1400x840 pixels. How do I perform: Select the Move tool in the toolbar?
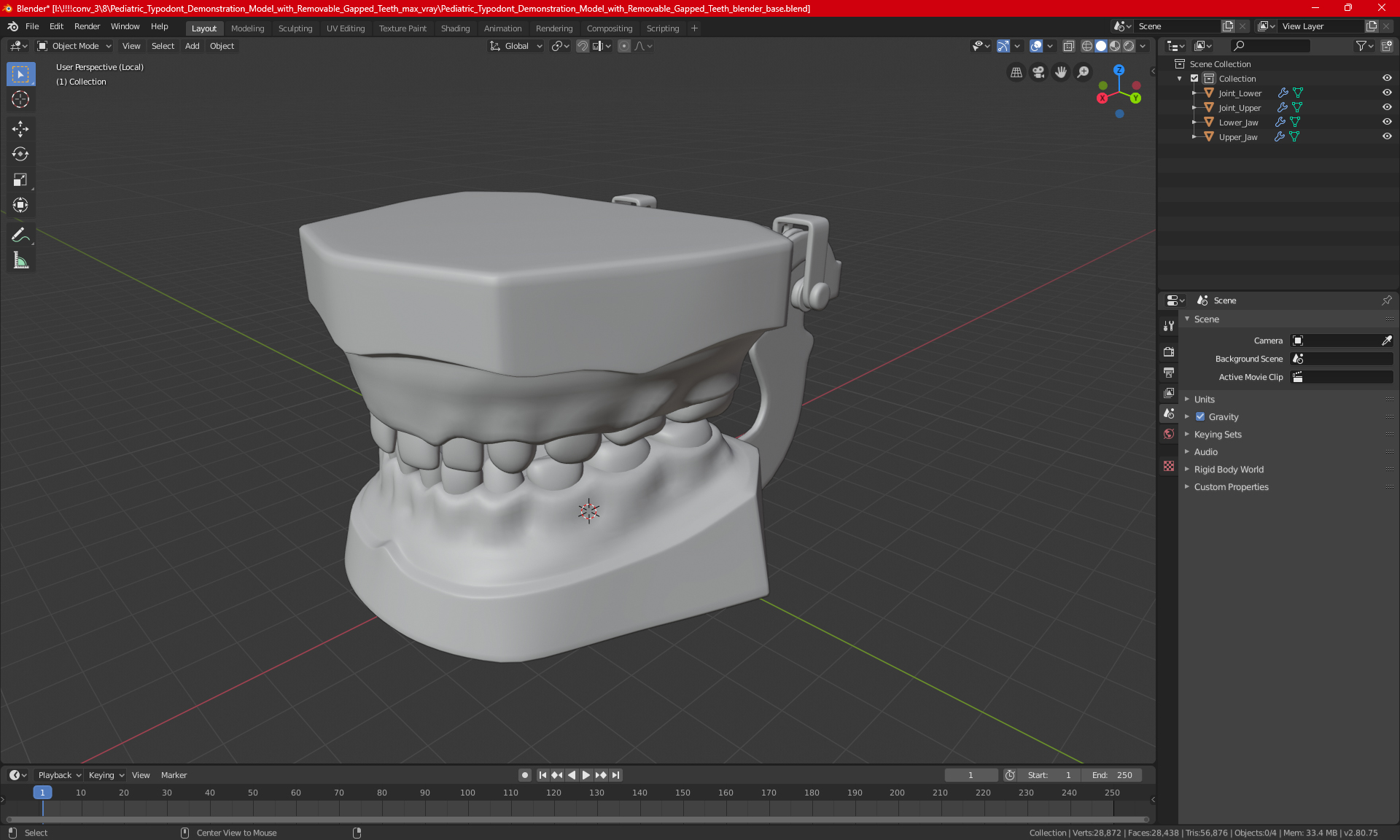[20, 129]
